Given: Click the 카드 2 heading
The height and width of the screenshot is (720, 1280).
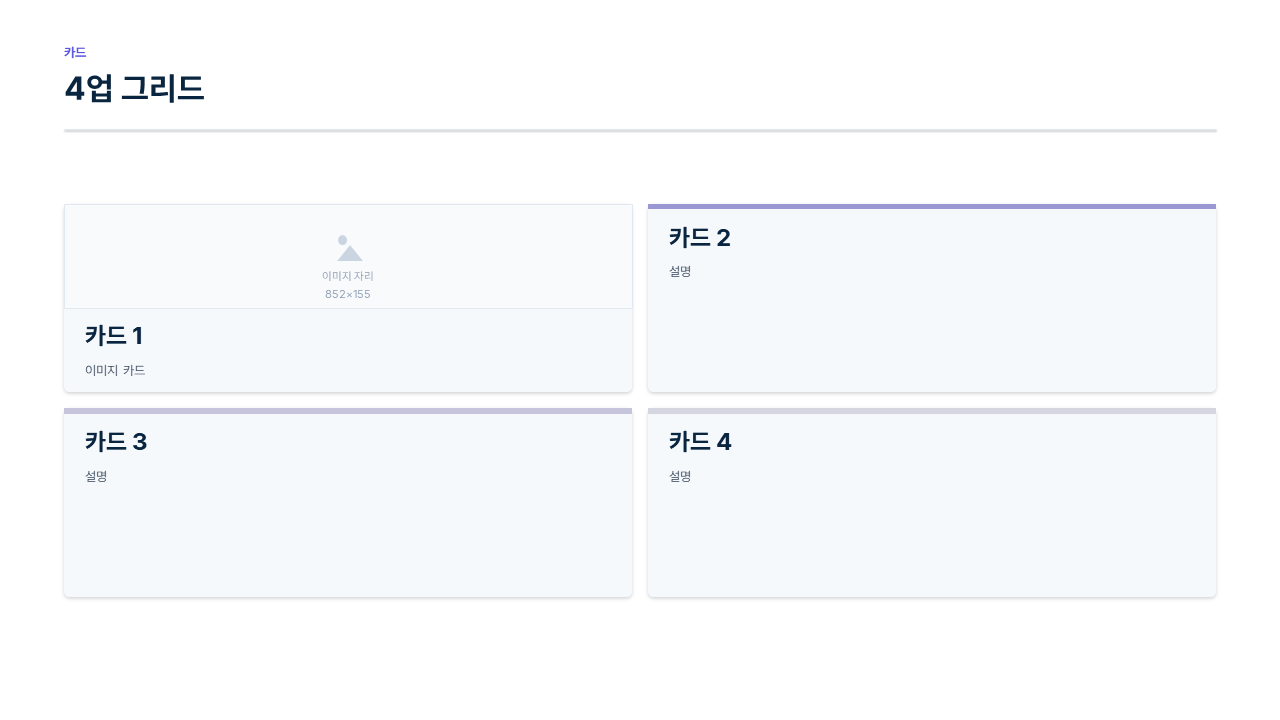Looking at the screenshot, I should point(700,238).
